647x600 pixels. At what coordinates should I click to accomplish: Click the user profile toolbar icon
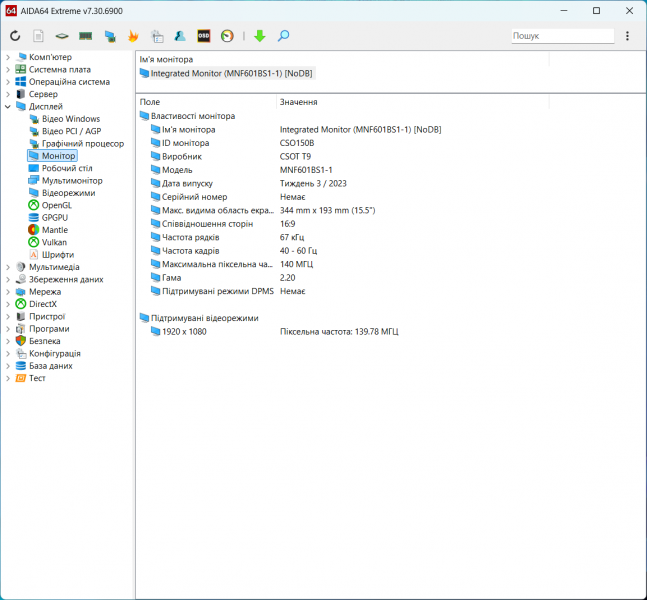[180, 36]
